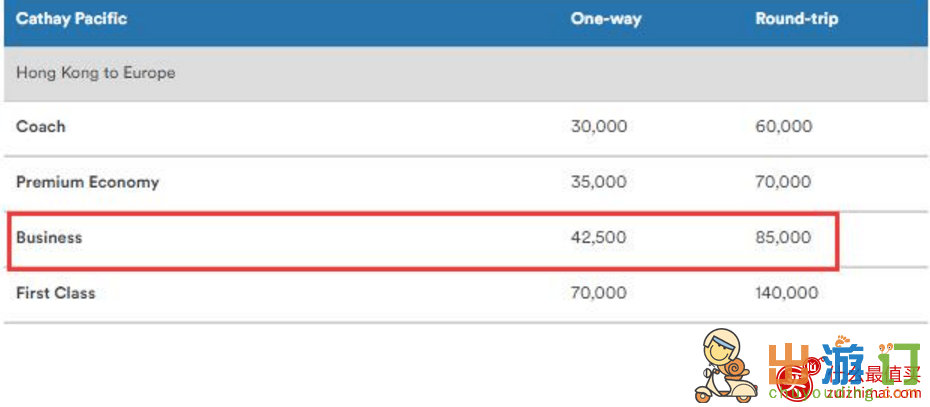Select the highlighted Business row label
930x407 pixels.
49,237
